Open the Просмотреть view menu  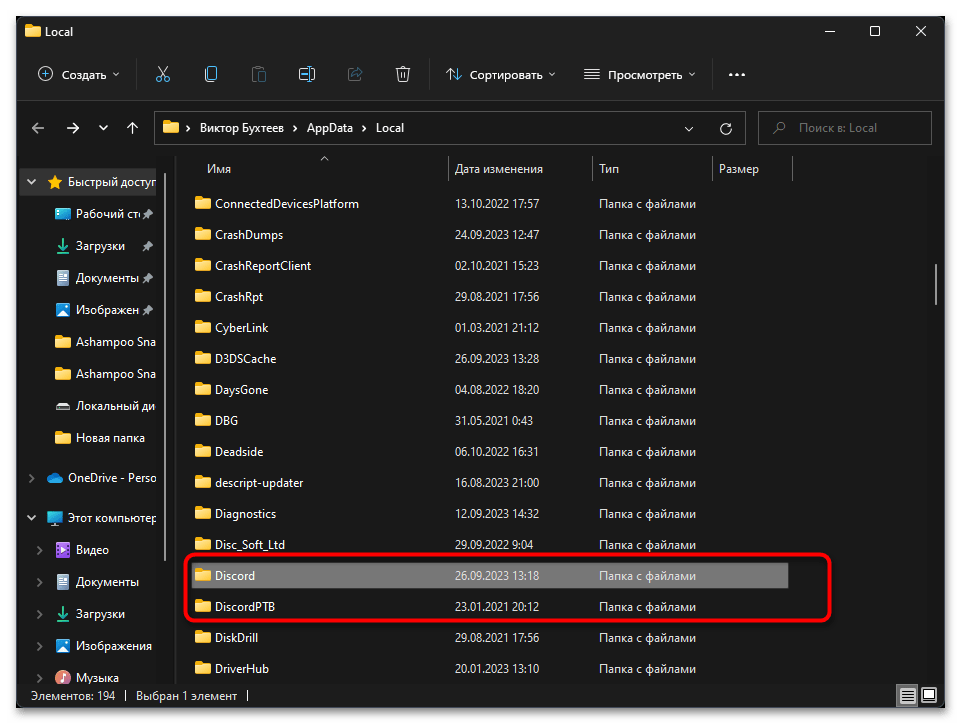pyautogui.click(x=640, y=74)
